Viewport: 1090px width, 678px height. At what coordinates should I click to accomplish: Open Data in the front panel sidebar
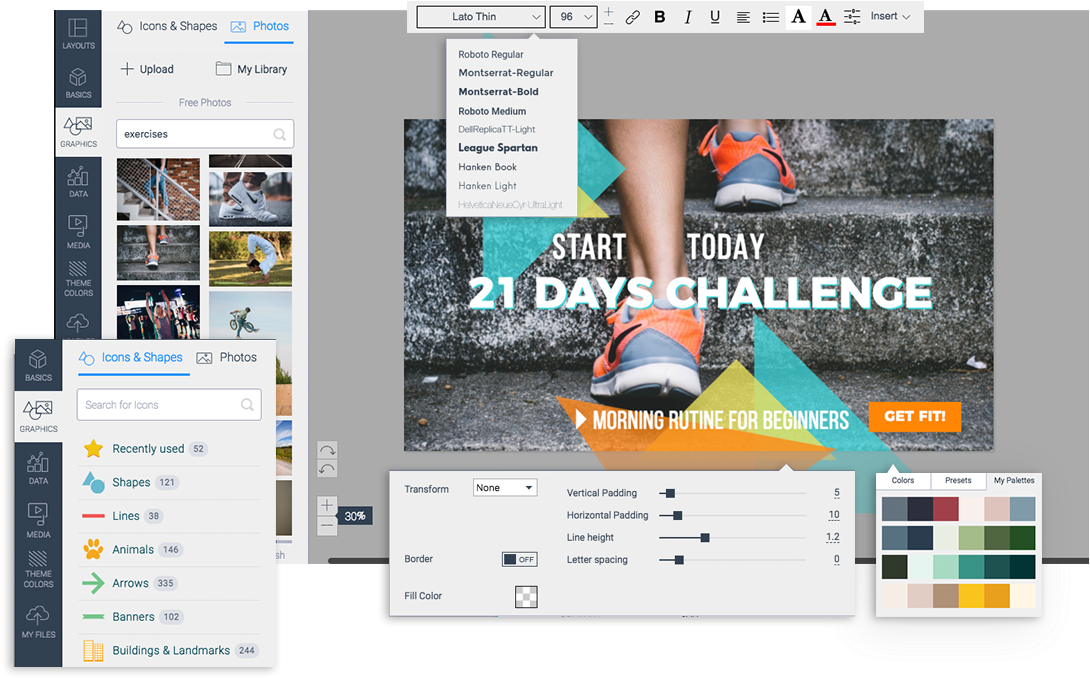[x=38, y=469]
